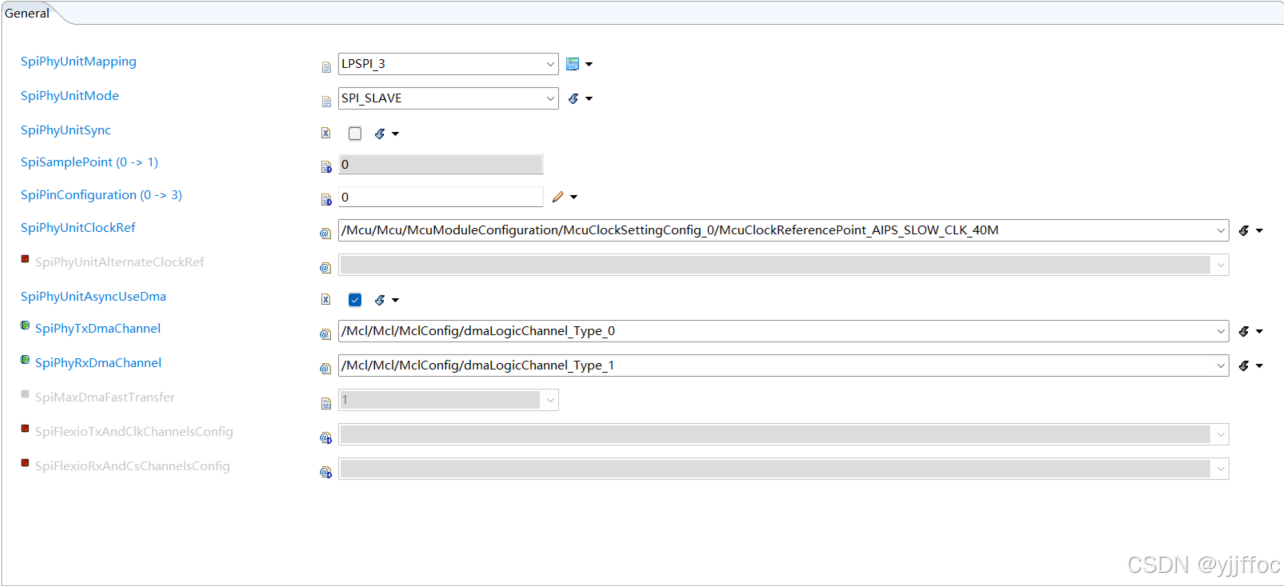The width and height of the screenshot is (1284, 586).
Task: Click the integer type icon left of SpiPinConfiguration
Action: coord(326,200)
